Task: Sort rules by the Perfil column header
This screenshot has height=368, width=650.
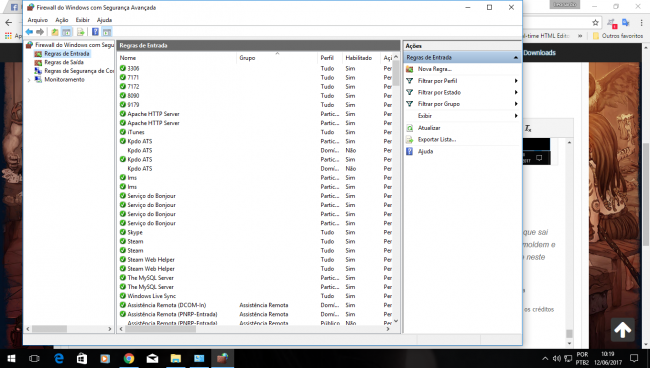Action: click(327, 58)
